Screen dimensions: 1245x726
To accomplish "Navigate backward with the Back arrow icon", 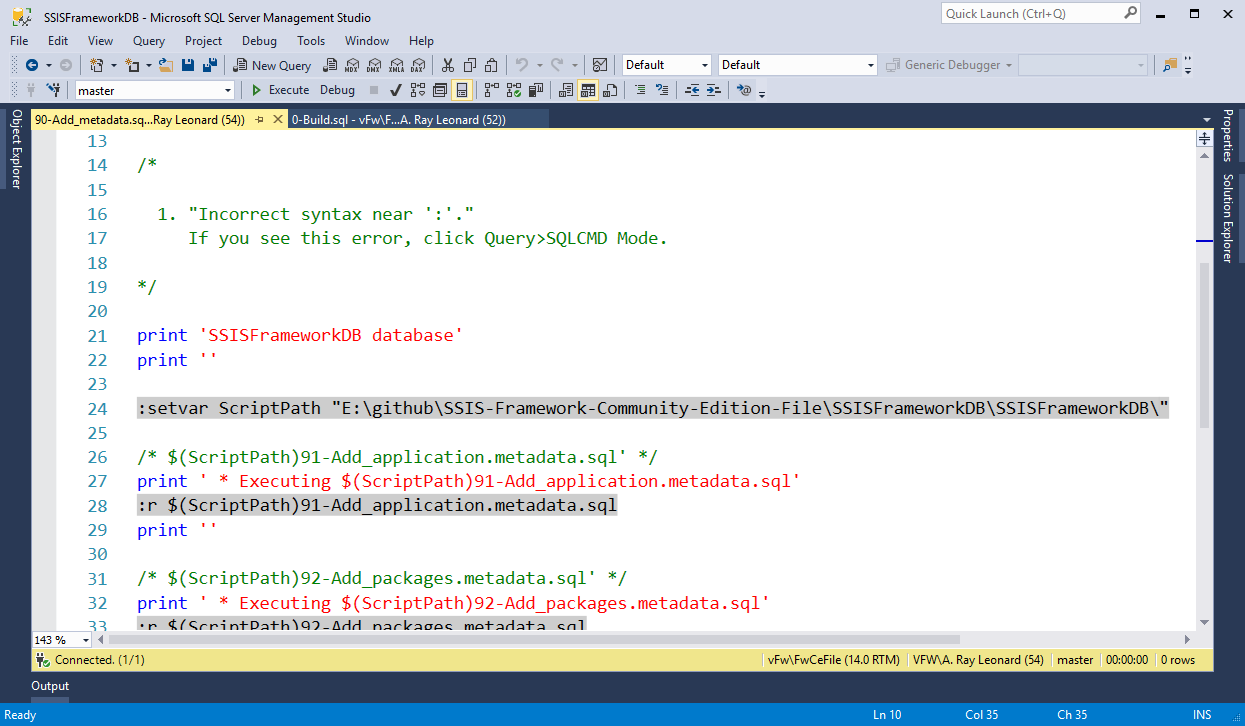I will coord(32,65).
